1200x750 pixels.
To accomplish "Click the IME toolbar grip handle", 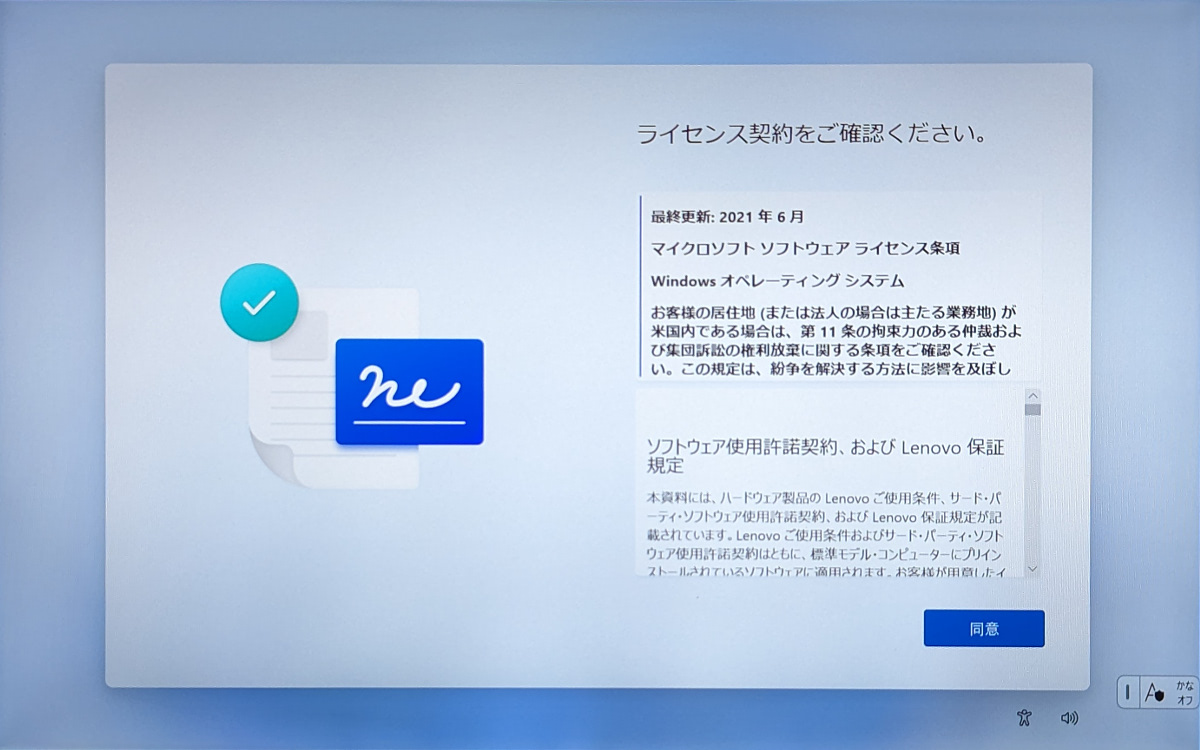I will [x=1128, y=691].
